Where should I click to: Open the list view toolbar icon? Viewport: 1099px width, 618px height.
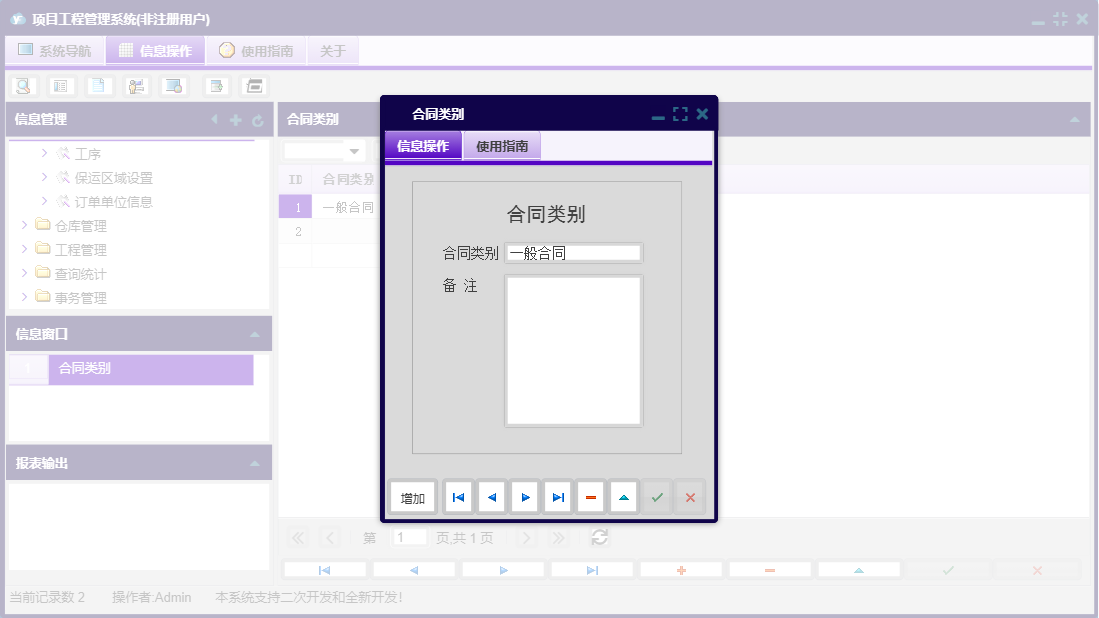click(60, 85)
